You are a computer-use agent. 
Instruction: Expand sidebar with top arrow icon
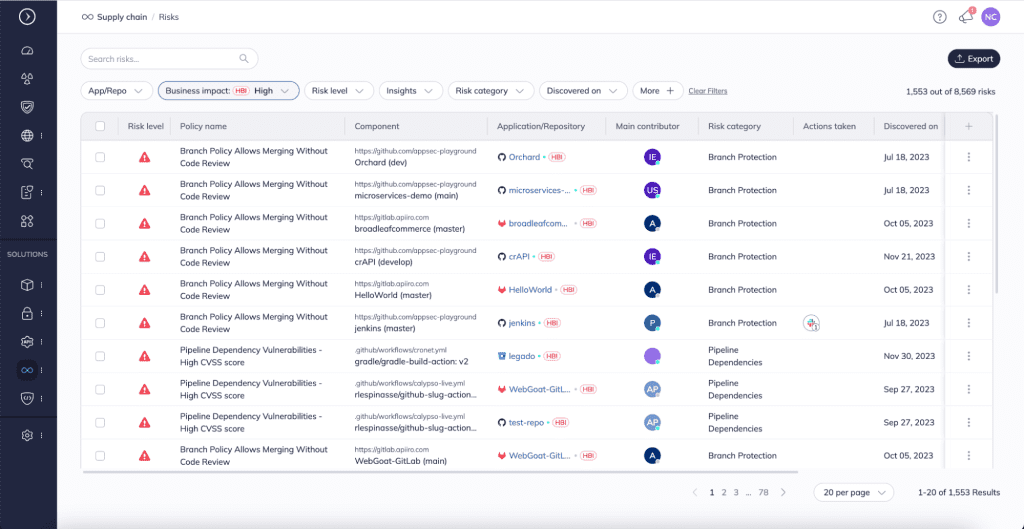point(27,16)
